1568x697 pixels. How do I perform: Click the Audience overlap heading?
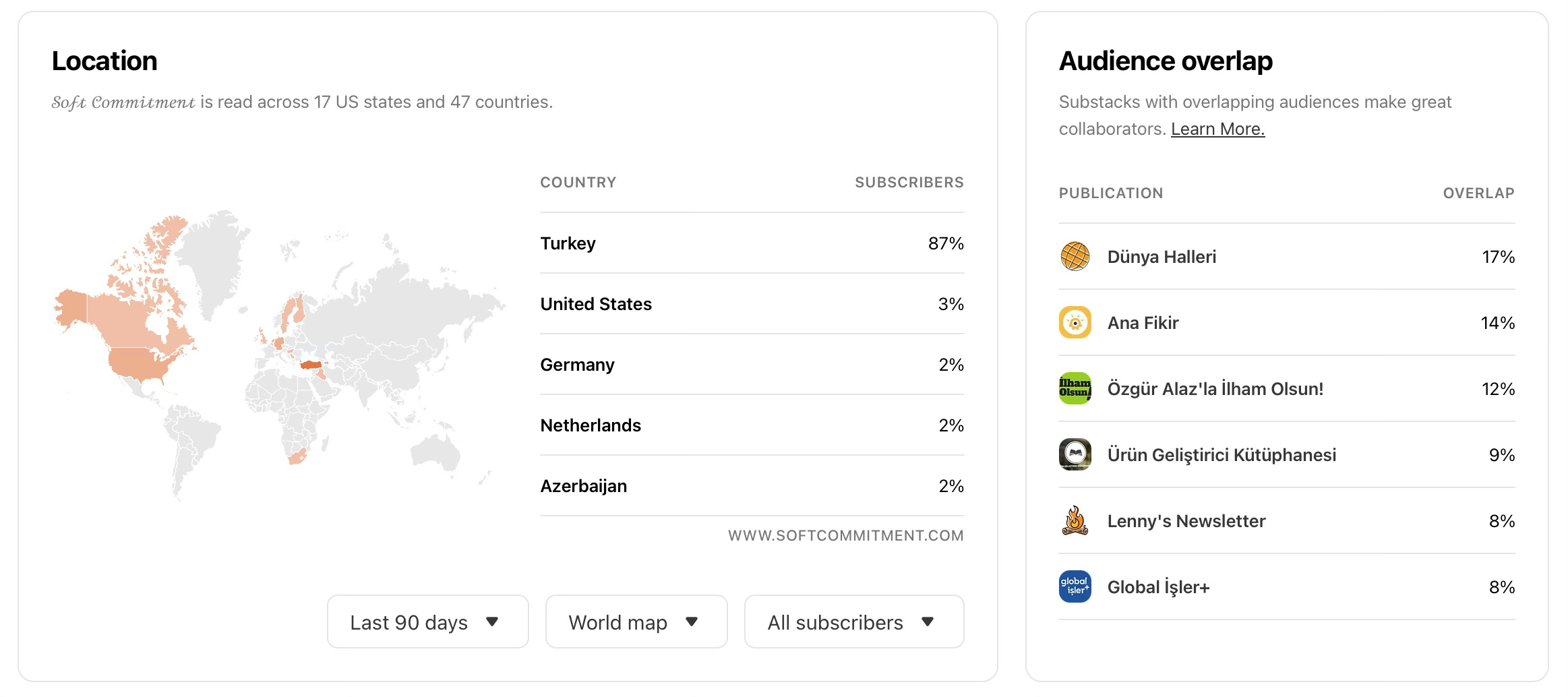[1166, 61]
